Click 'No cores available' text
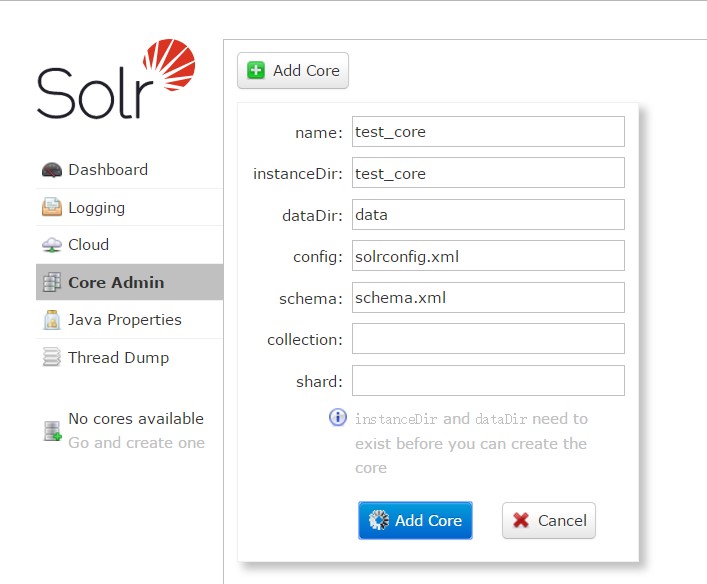Viewport: 707px width, 584px height. (136, 418)
